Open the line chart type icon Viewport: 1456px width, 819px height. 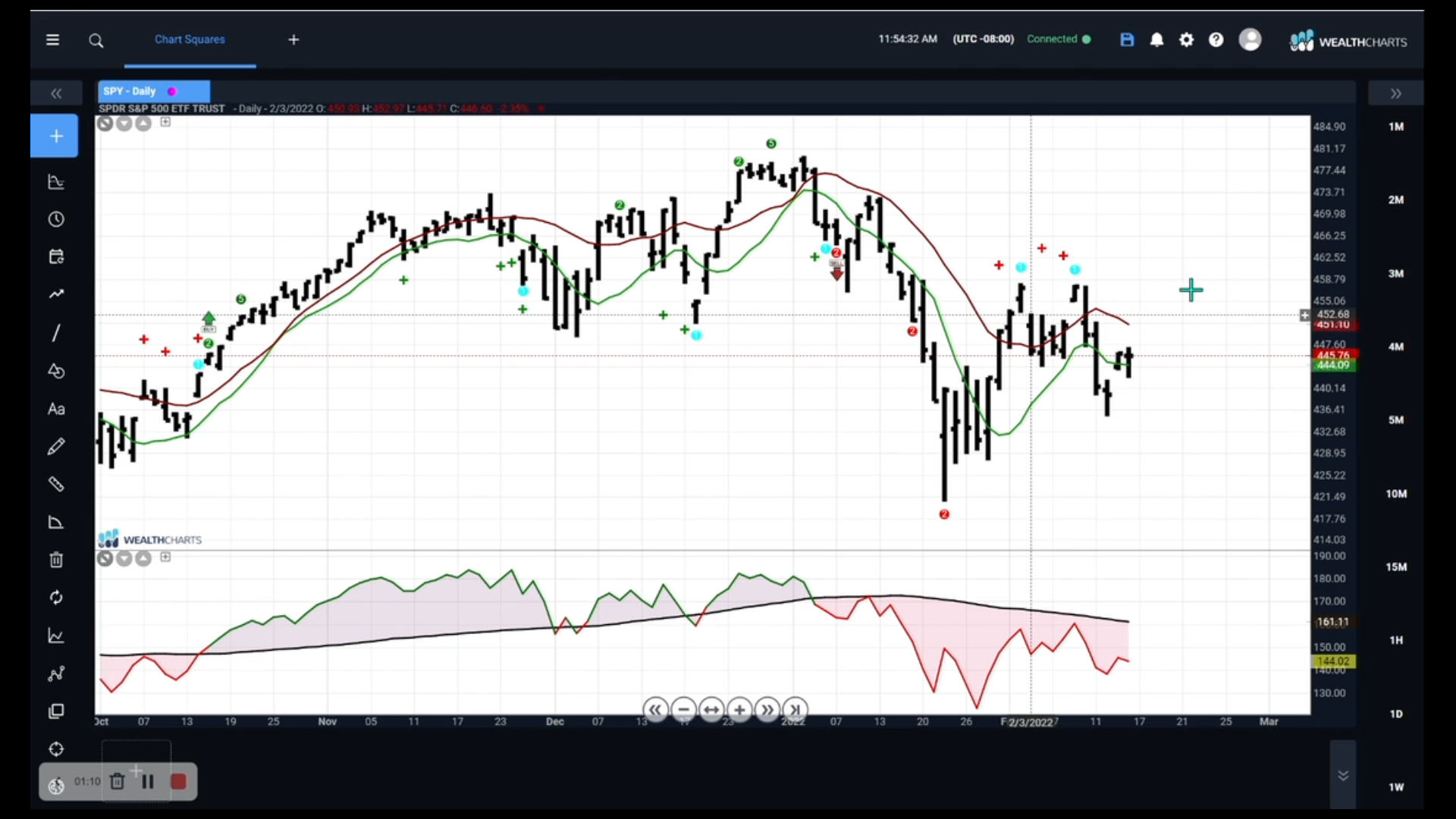[x=55, y=635]
